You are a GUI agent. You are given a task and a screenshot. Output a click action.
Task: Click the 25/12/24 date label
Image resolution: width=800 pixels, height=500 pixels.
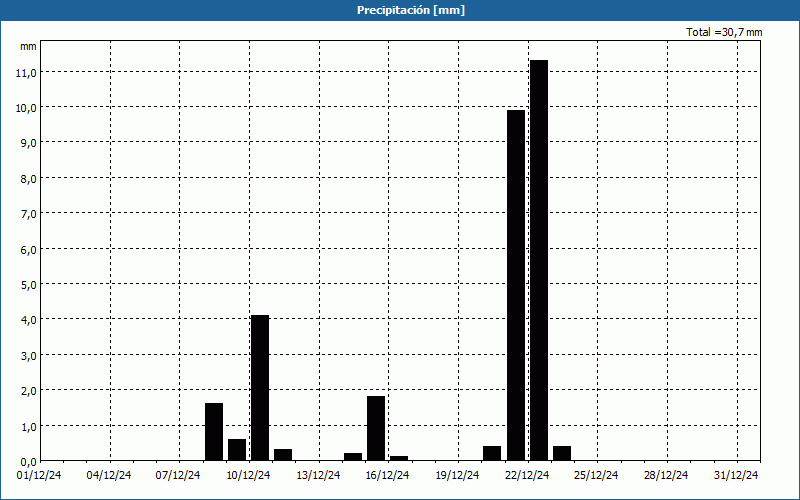point(596,476)
